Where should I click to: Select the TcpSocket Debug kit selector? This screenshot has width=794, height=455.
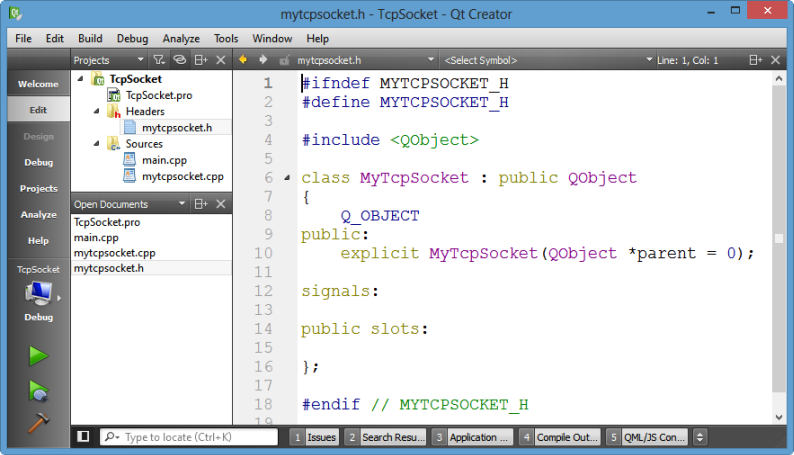pos(38,294)
